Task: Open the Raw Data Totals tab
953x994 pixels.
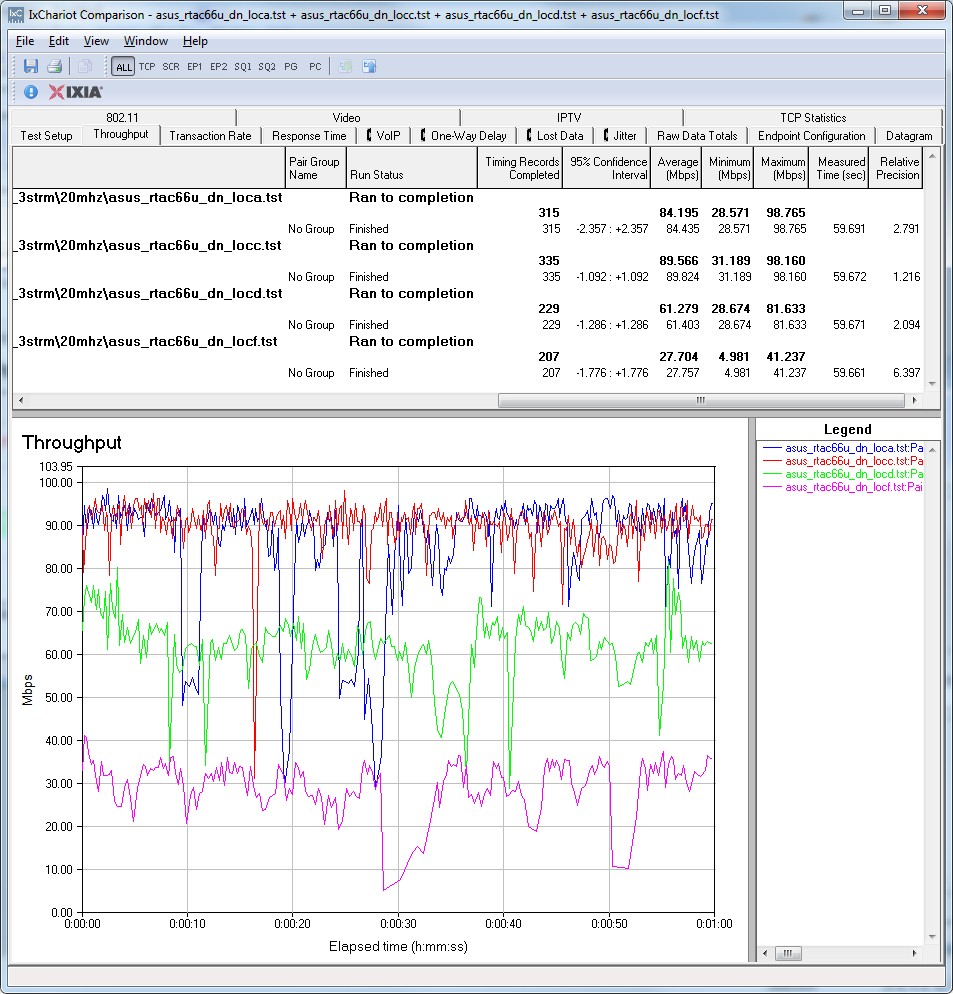Action: [697, 136]
